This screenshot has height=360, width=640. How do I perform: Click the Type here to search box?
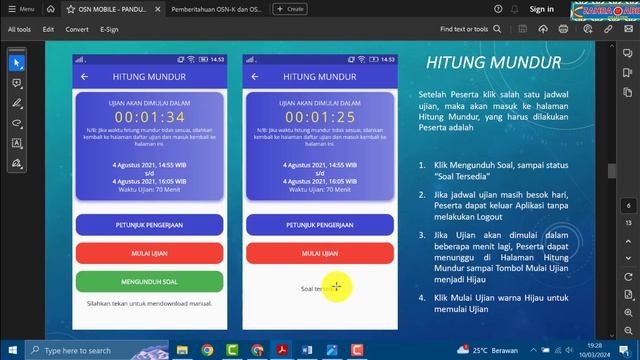point(97,350)
